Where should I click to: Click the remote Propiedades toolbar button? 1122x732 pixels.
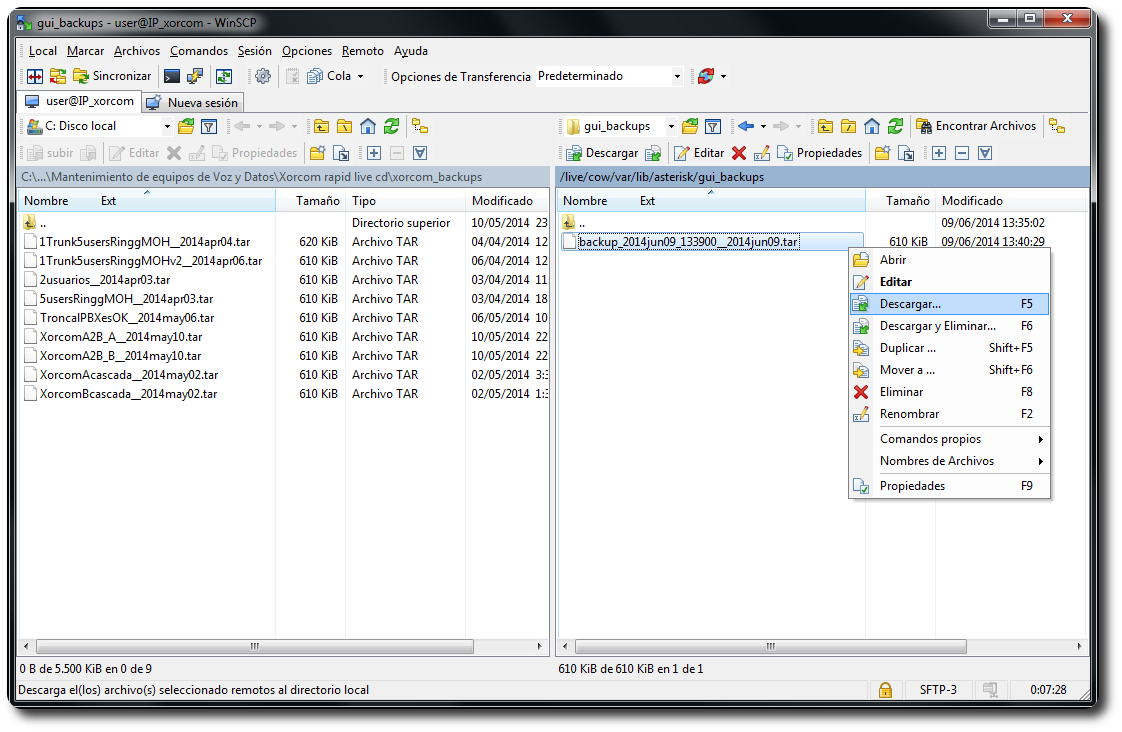coord(820,153)
